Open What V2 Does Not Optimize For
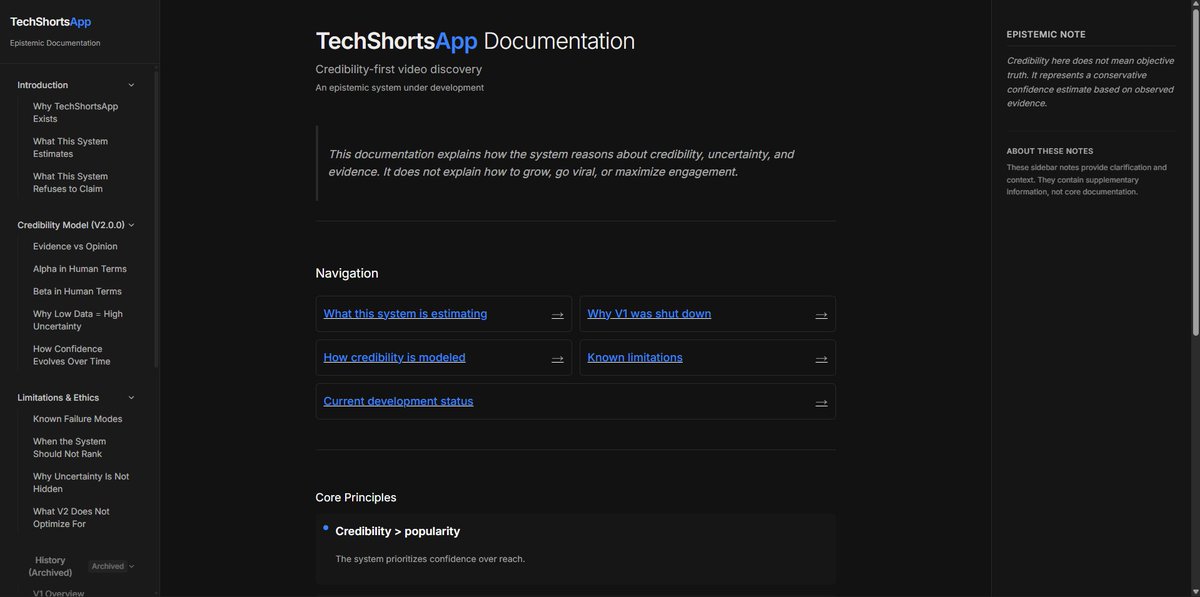This screenshot has height=597, width=1200. 71,517
